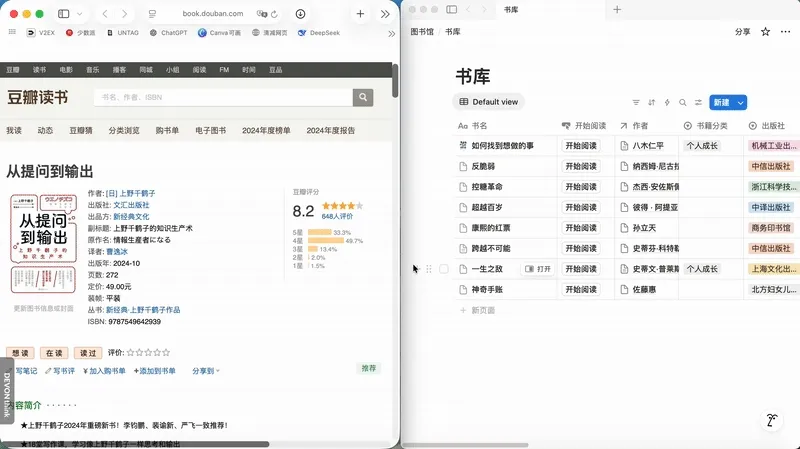The width and height of the screenshot is (800, 449).
Task: Expand the 新建 dropdown arrow
Action: point(740,103)
